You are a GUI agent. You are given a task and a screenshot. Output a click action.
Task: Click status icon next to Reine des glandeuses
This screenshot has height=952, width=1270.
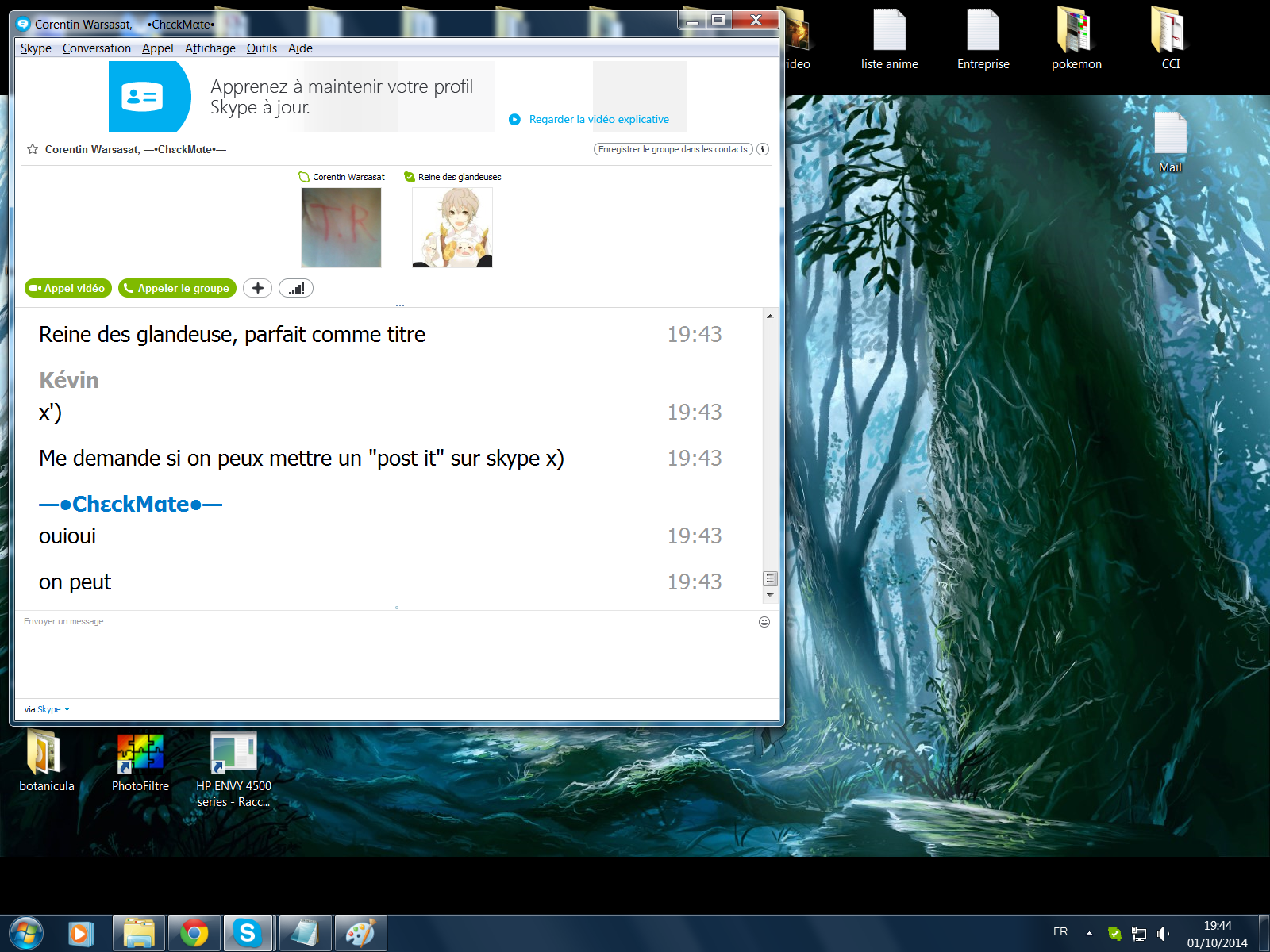(x=410, y=177)
